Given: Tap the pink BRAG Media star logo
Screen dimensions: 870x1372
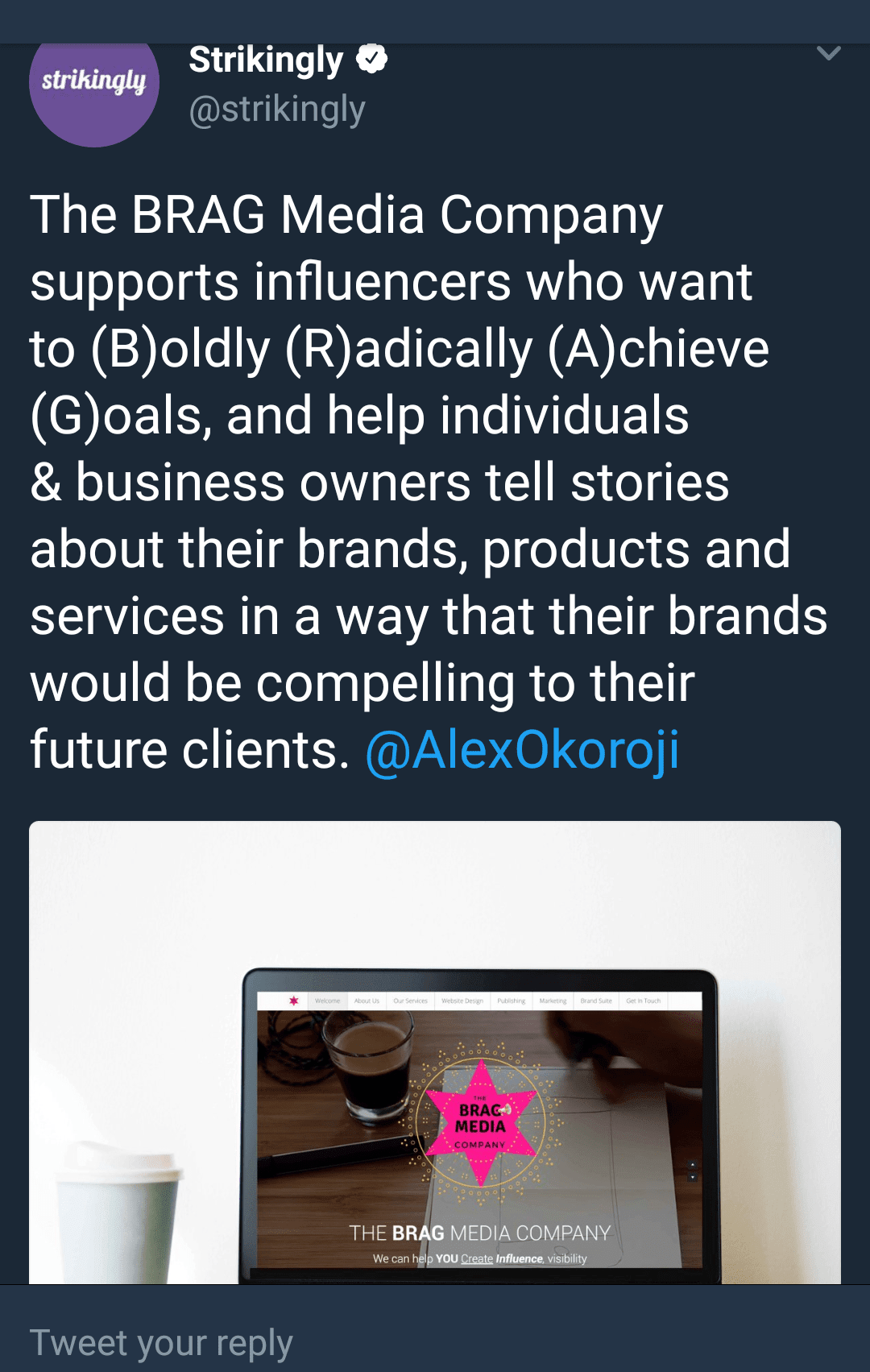Looking at the screenshot, I should (480, 1123).
